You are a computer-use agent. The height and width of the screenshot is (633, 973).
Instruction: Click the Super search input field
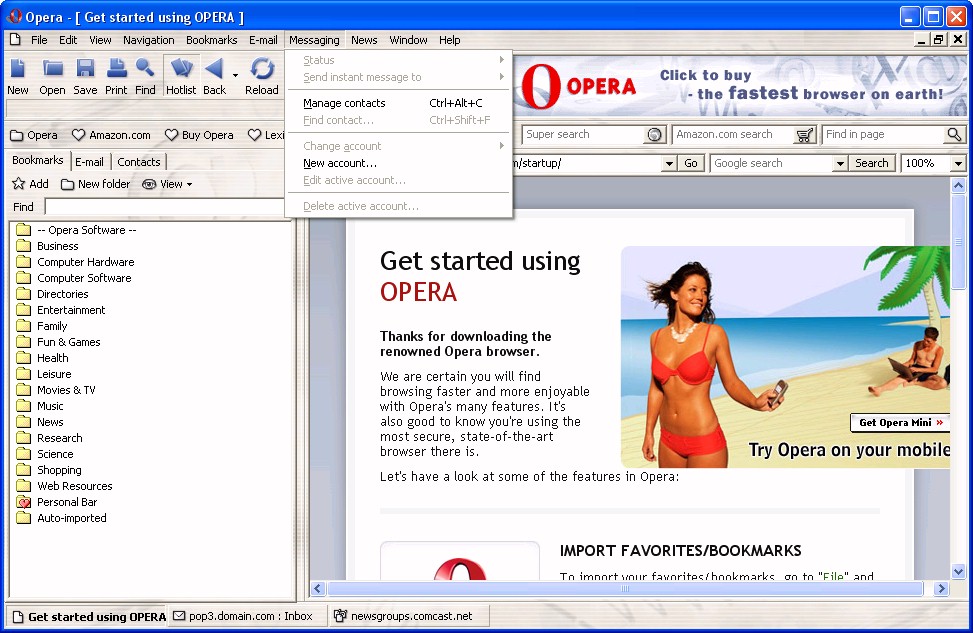(584, 134)
